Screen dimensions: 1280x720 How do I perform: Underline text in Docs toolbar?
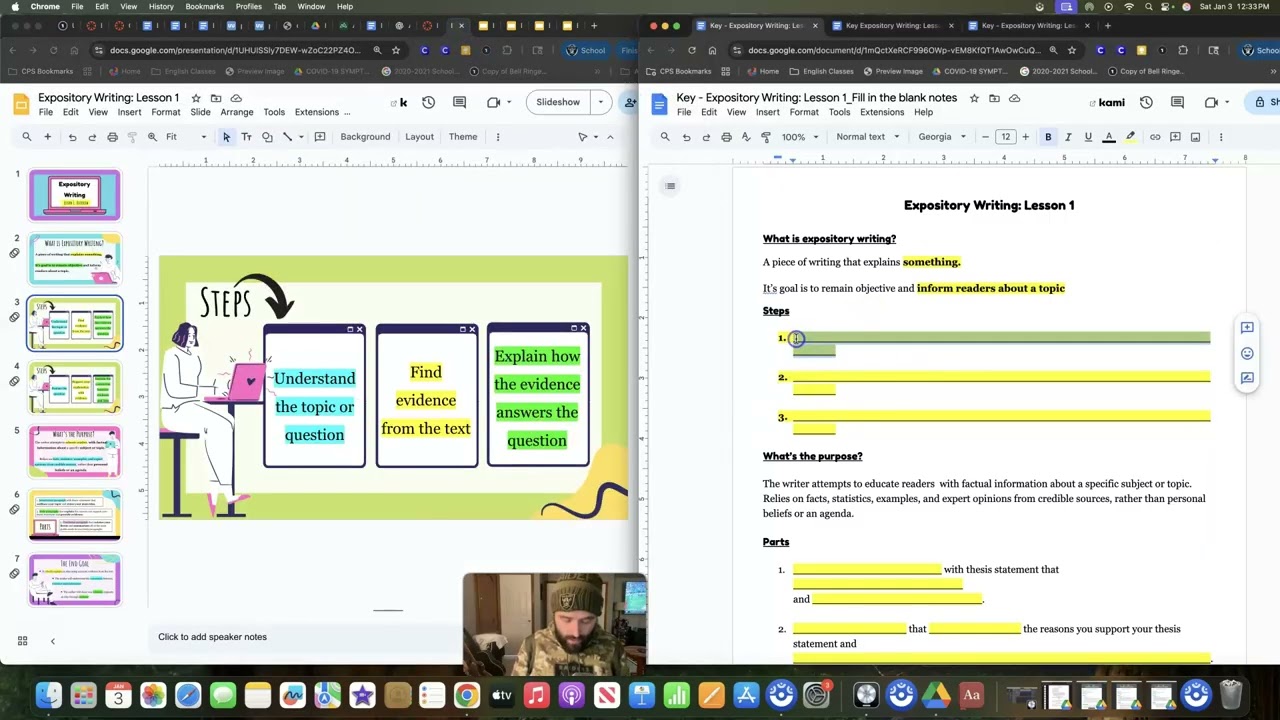click(x=1088, y=137)
